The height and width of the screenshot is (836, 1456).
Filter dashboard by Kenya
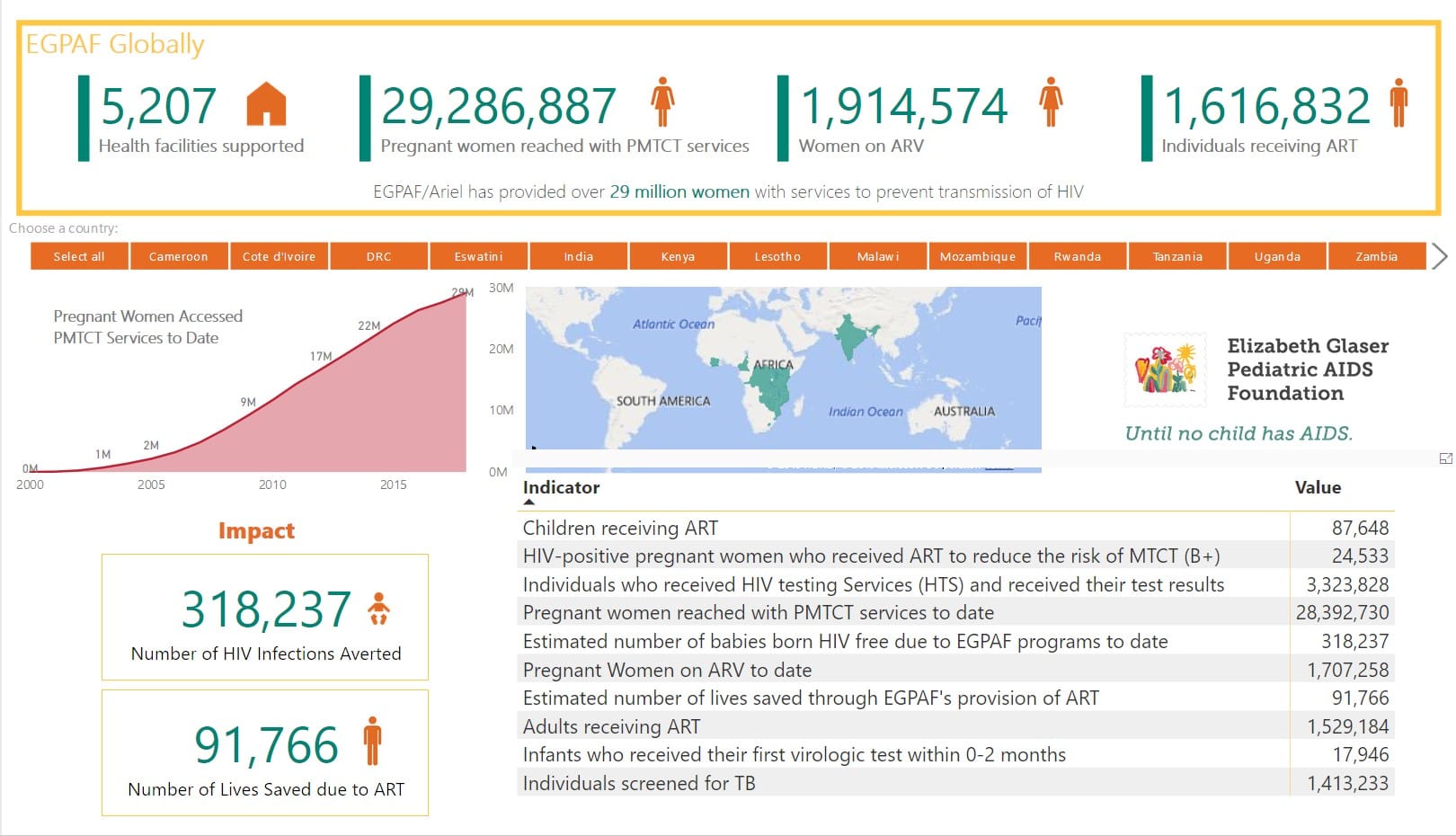[x=678, y=256]
